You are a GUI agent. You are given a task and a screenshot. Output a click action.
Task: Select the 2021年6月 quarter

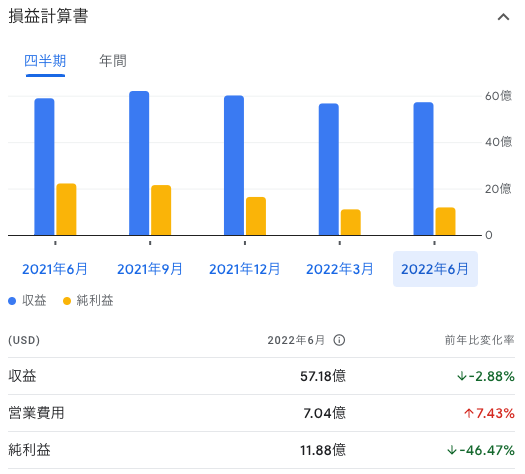pyautogui.click(x=55, y=269)
